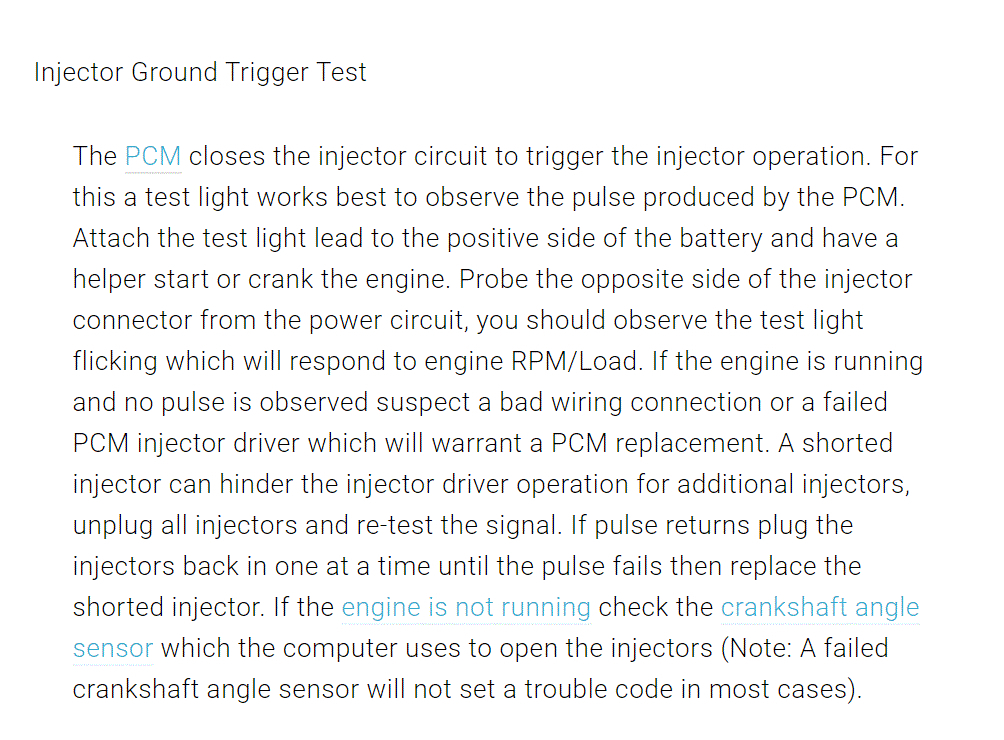
Task: Click the word 'Attach' starting the sentence
Action: tap(106, 239)
